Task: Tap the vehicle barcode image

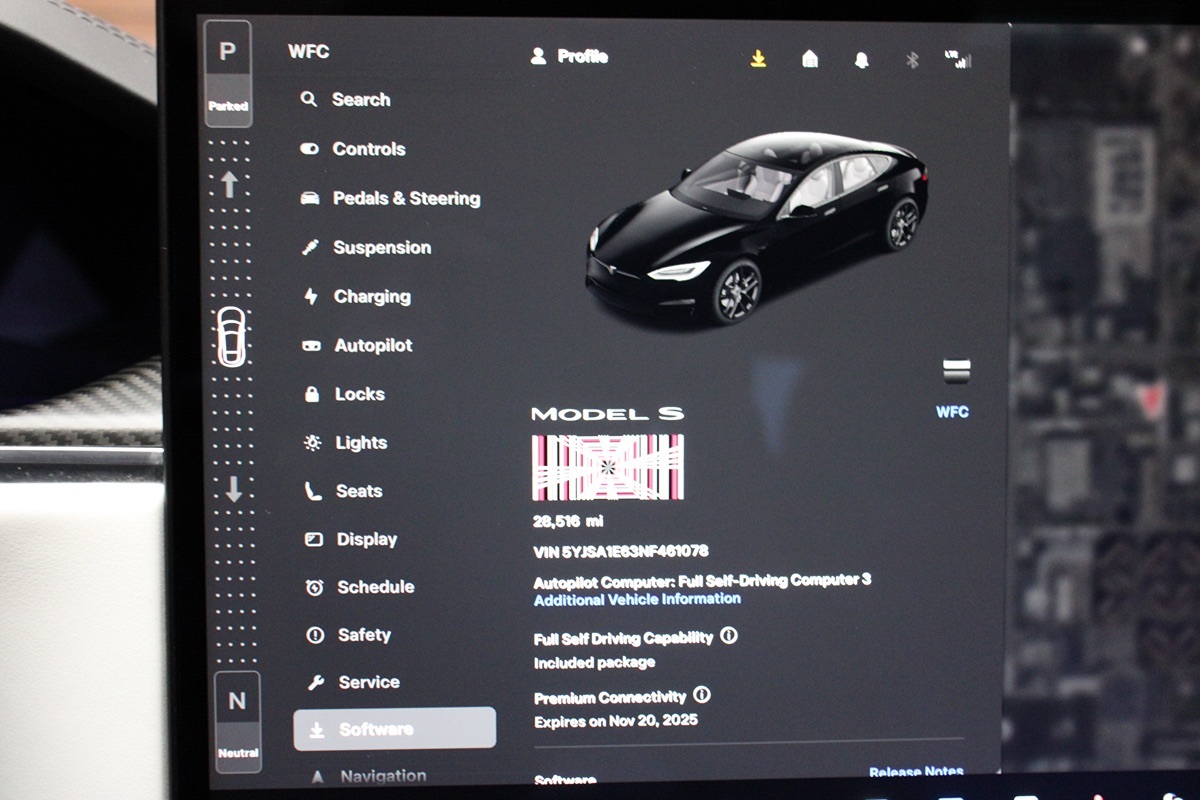Action: coord(610,466)
